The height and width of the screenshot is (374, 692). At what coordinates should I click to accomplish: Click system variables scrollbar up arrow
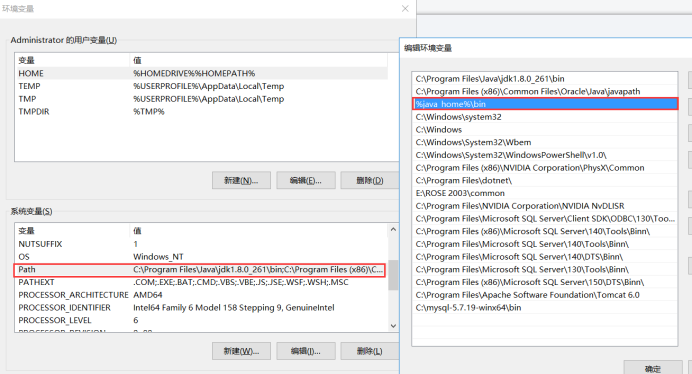(393, 230)
